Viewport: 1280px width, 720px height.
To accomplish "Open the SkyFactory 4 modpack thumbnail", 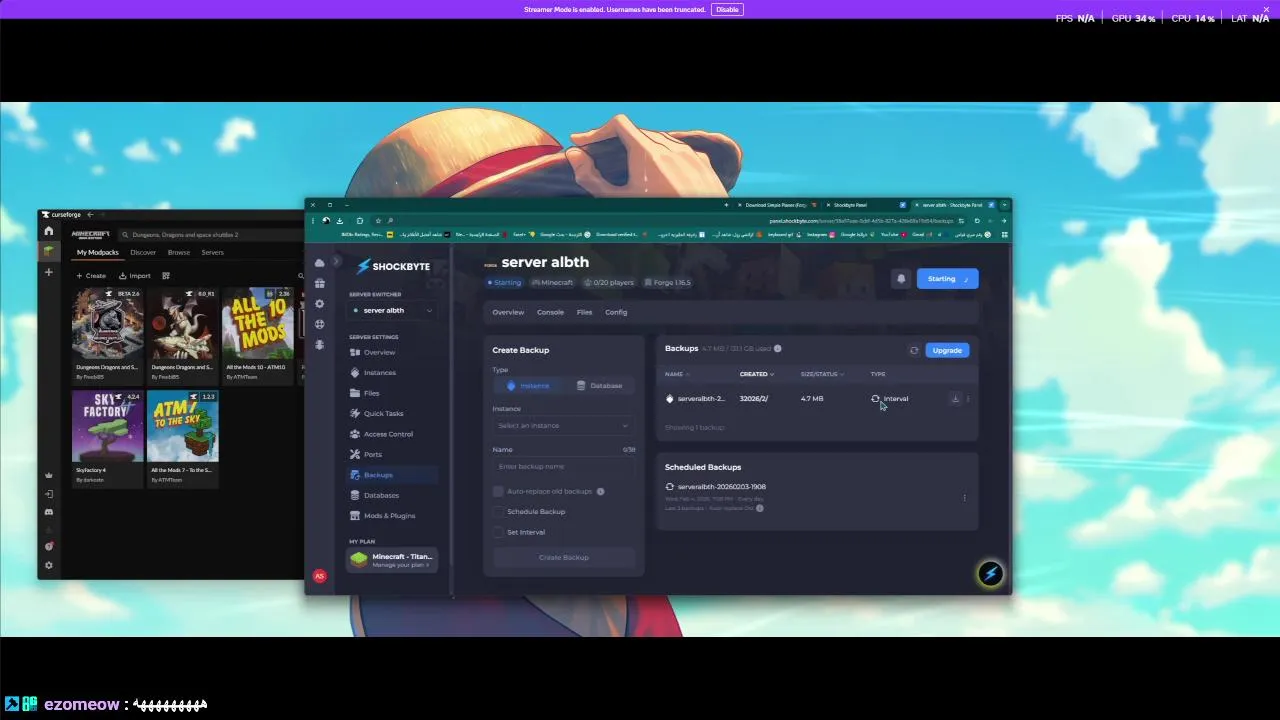I will 108,426.
